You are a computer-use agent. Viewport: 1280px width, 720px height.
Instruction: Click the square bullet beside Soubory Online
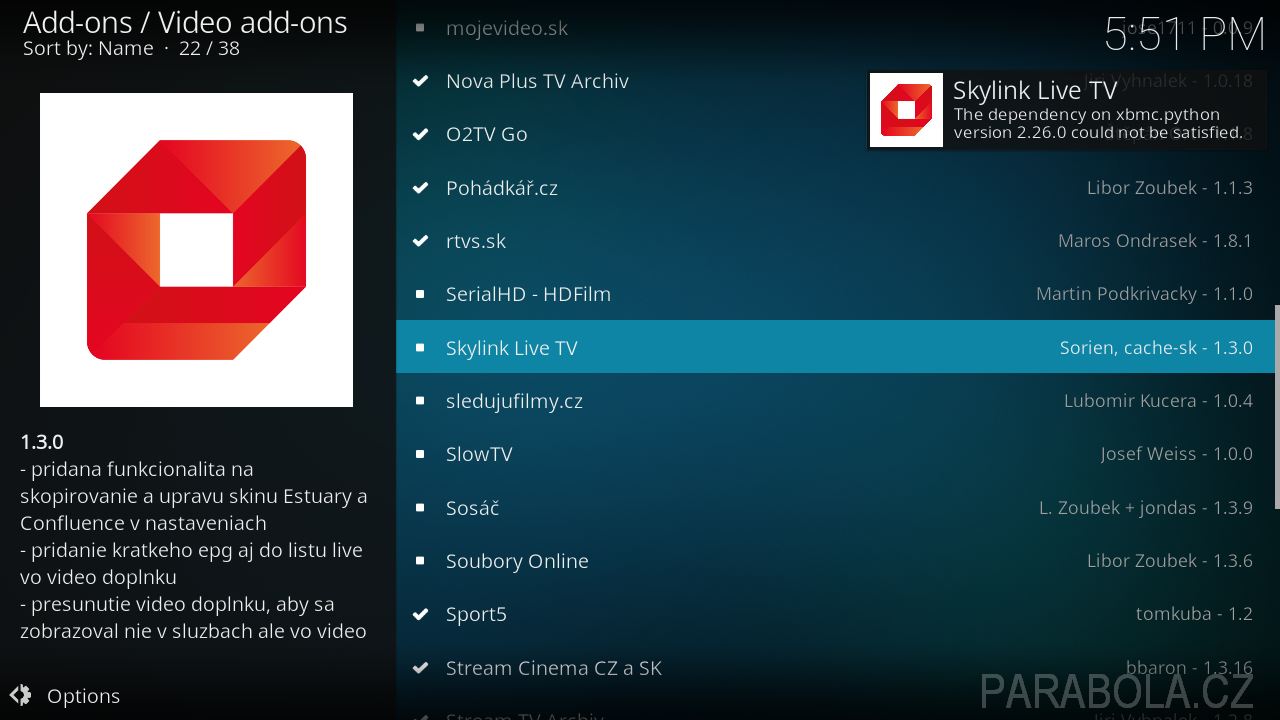[421, 561]
